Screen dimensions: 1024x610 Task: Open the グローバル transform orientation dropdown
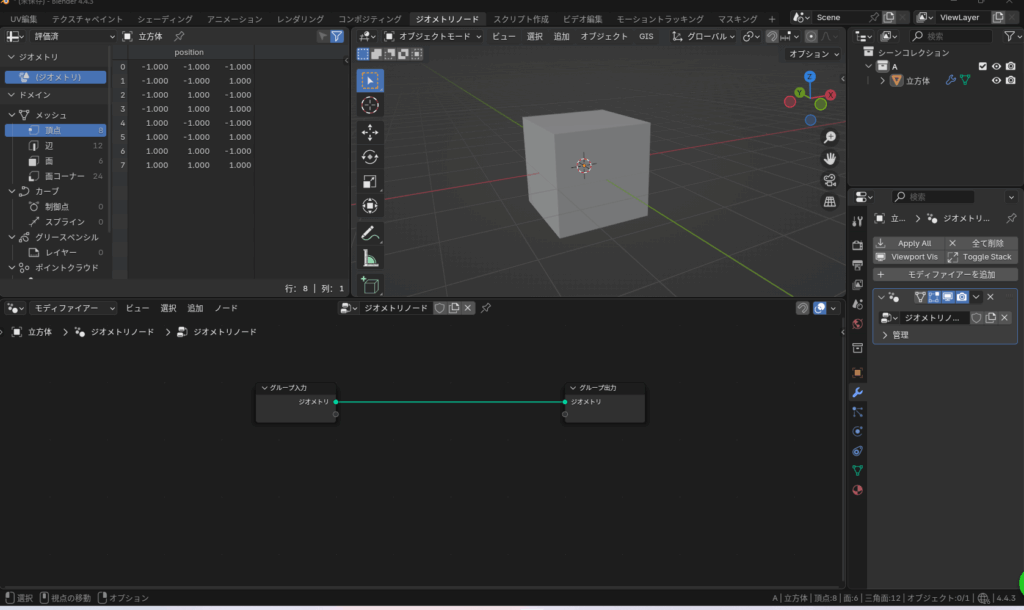[704, 36]
